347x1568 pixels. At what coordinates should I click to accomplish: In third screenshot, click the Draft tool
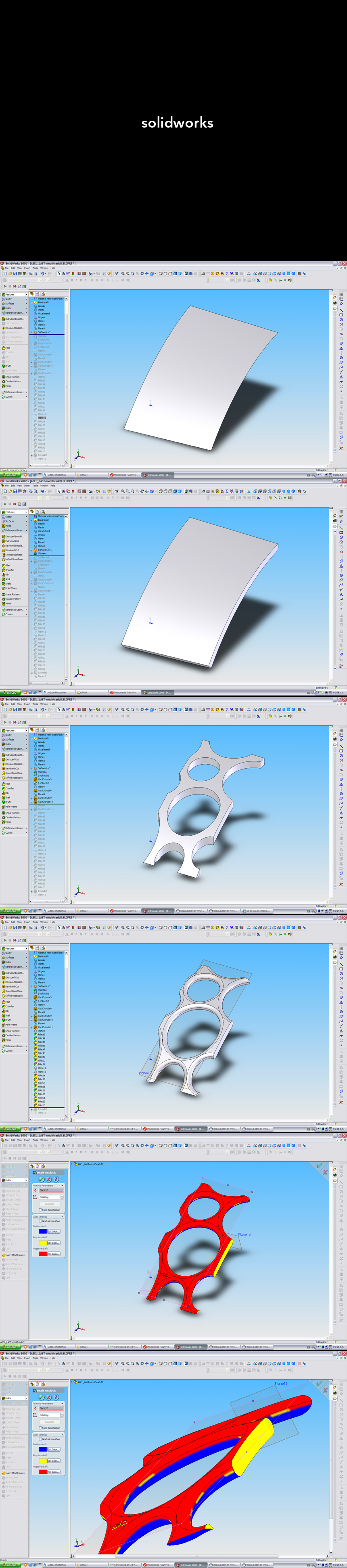[7, 802]
